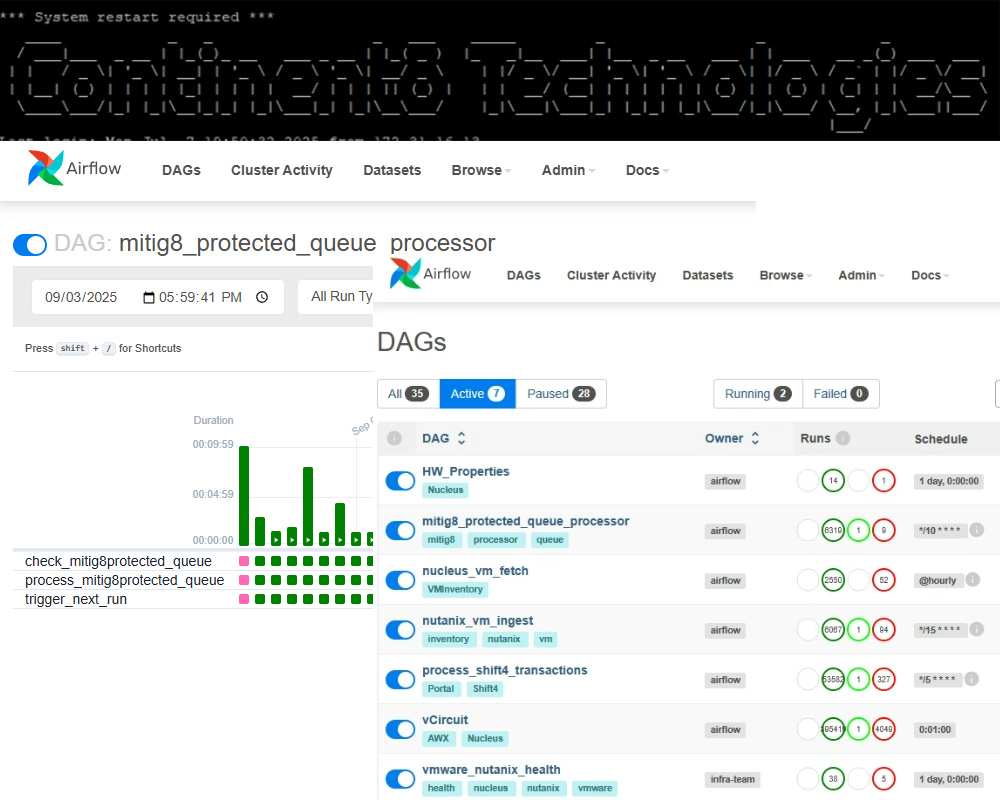Open the calendar date picker icon

click(x=149, y=297)
